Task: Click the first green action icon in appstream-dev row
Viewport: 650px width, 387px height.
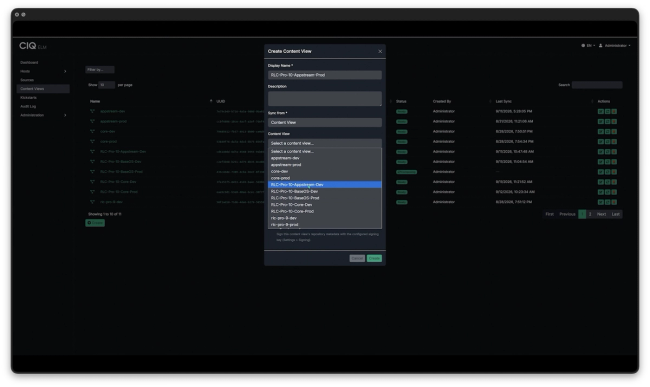Action: pyautogui.click(x=601, y=111)
